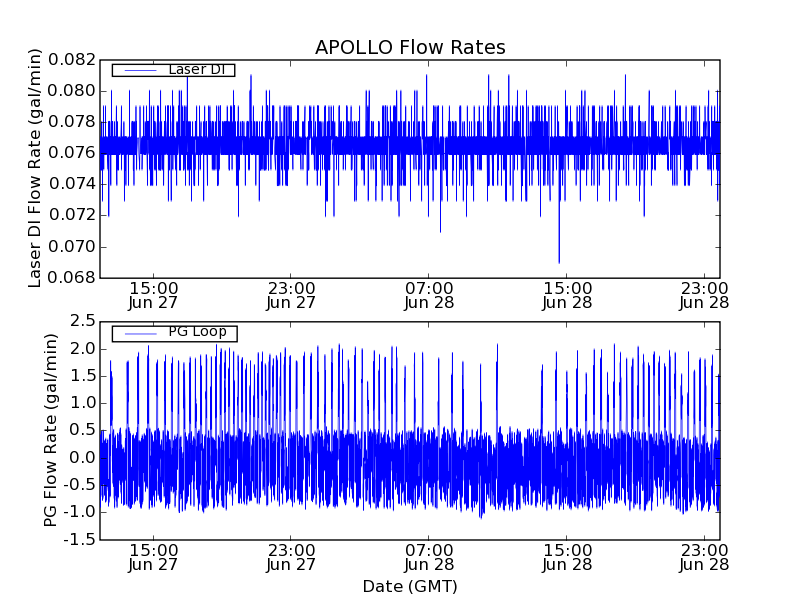The width and height of the screenshot is (800, 600).
Task: Click the "PG Loop" legend label
Action: (197, 332)
